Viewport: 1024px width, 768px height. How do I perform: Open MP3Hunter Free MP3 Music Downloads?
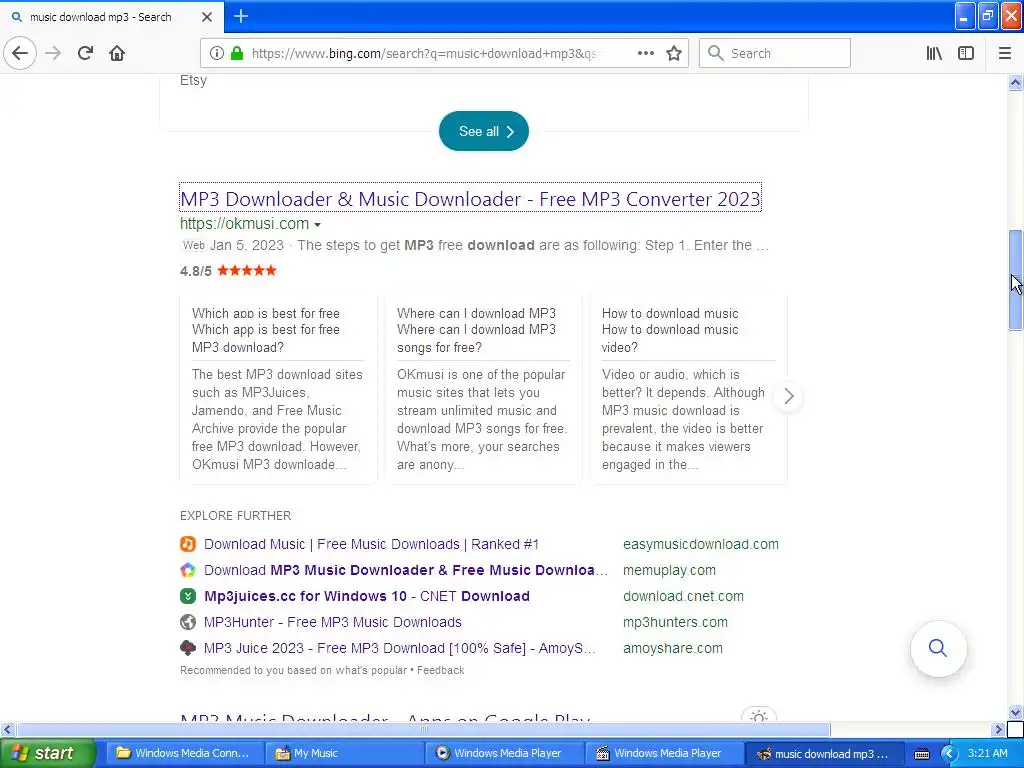pyautogui.click(x=332, y=622)
